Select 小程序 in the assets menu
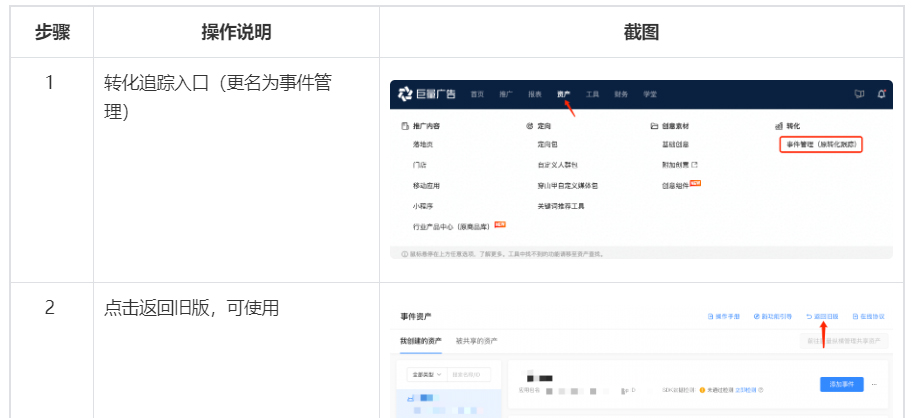912x418 pixels. [423, 206]
